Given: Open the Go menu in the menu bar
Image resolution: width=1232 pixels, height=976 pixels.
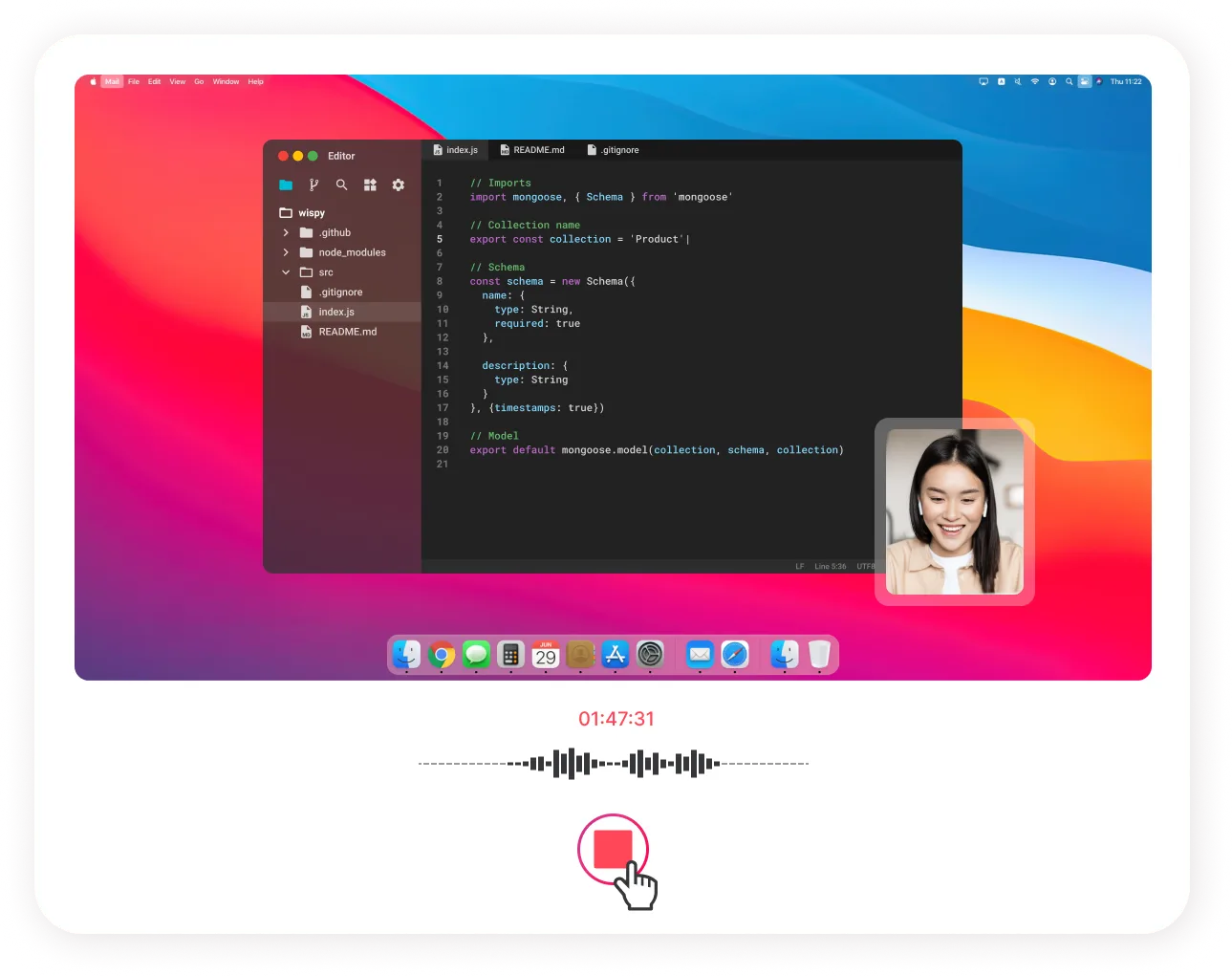Looking at the screenshot, I should [x=199, y=81].
